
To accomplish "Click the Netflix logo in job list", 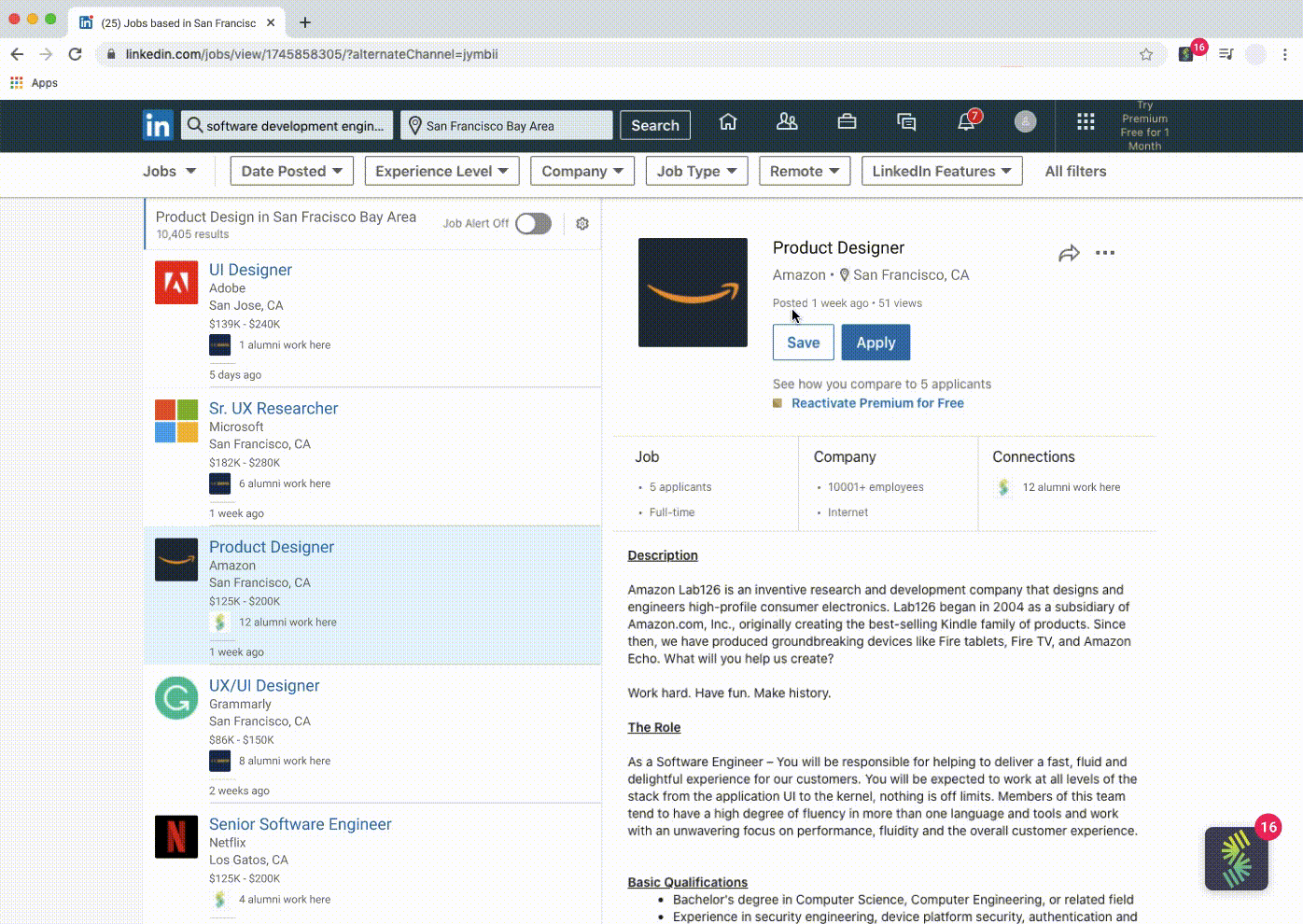I will pos(176,837).
